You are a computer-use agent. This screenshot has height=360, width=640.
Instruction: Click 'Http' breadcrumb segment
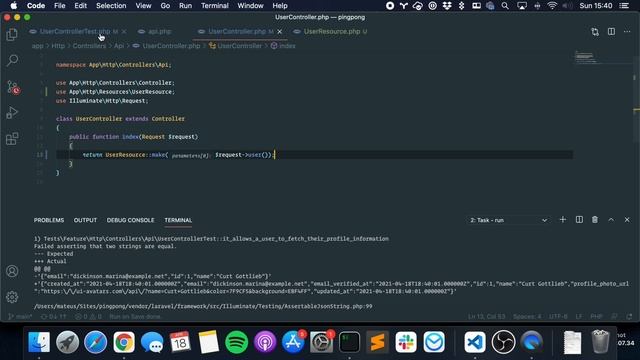coord(58,46)
